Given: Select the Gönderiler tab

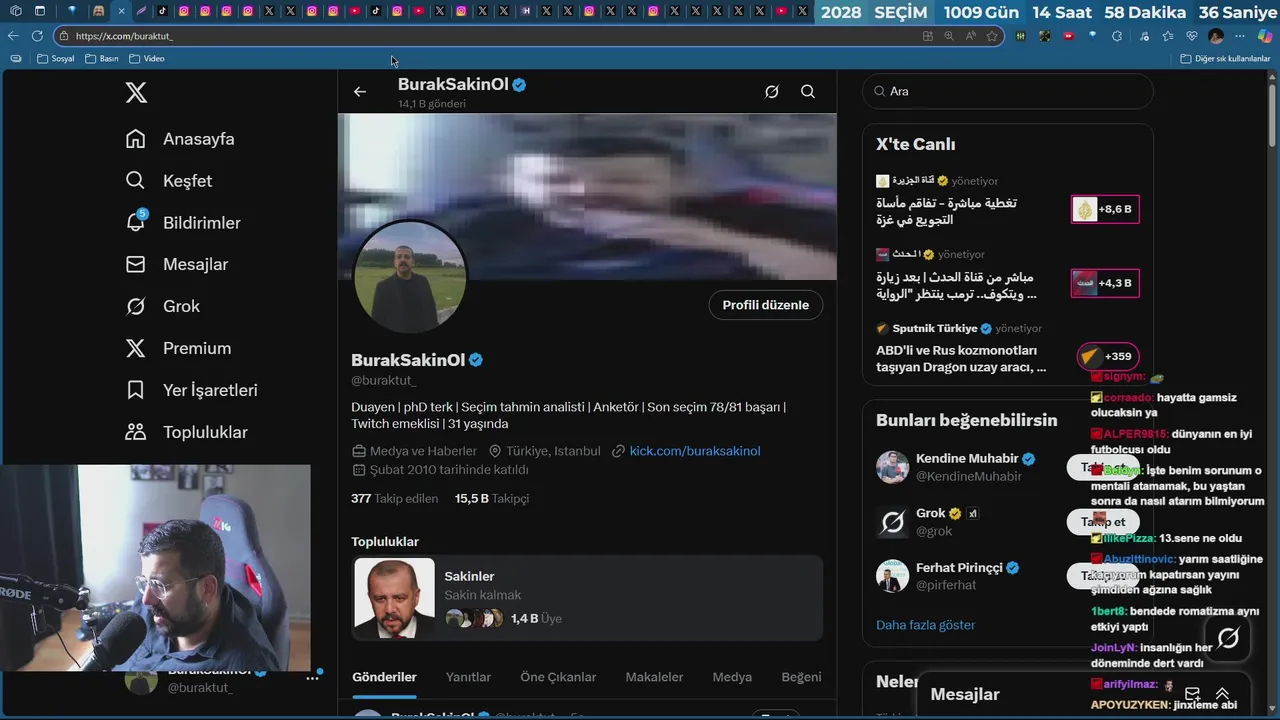Looking at the screenshot, I should 384,677.
